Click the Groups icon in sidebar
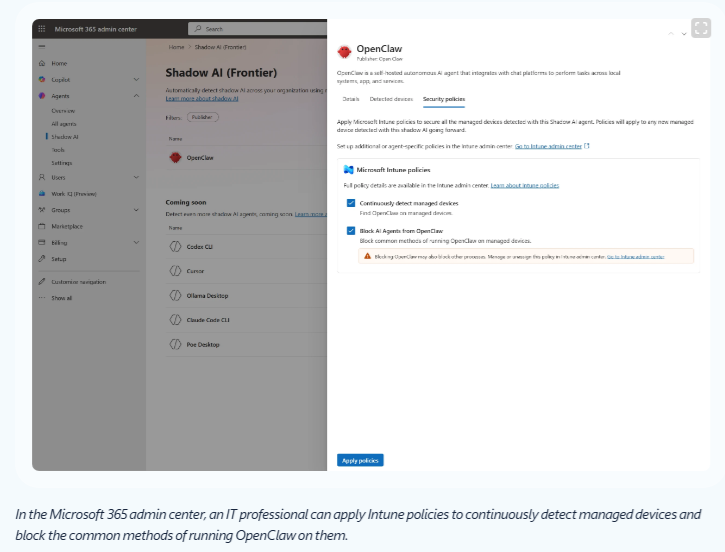Image resolution: width=725 pixels, height=552 pixels. coord(42,210)
